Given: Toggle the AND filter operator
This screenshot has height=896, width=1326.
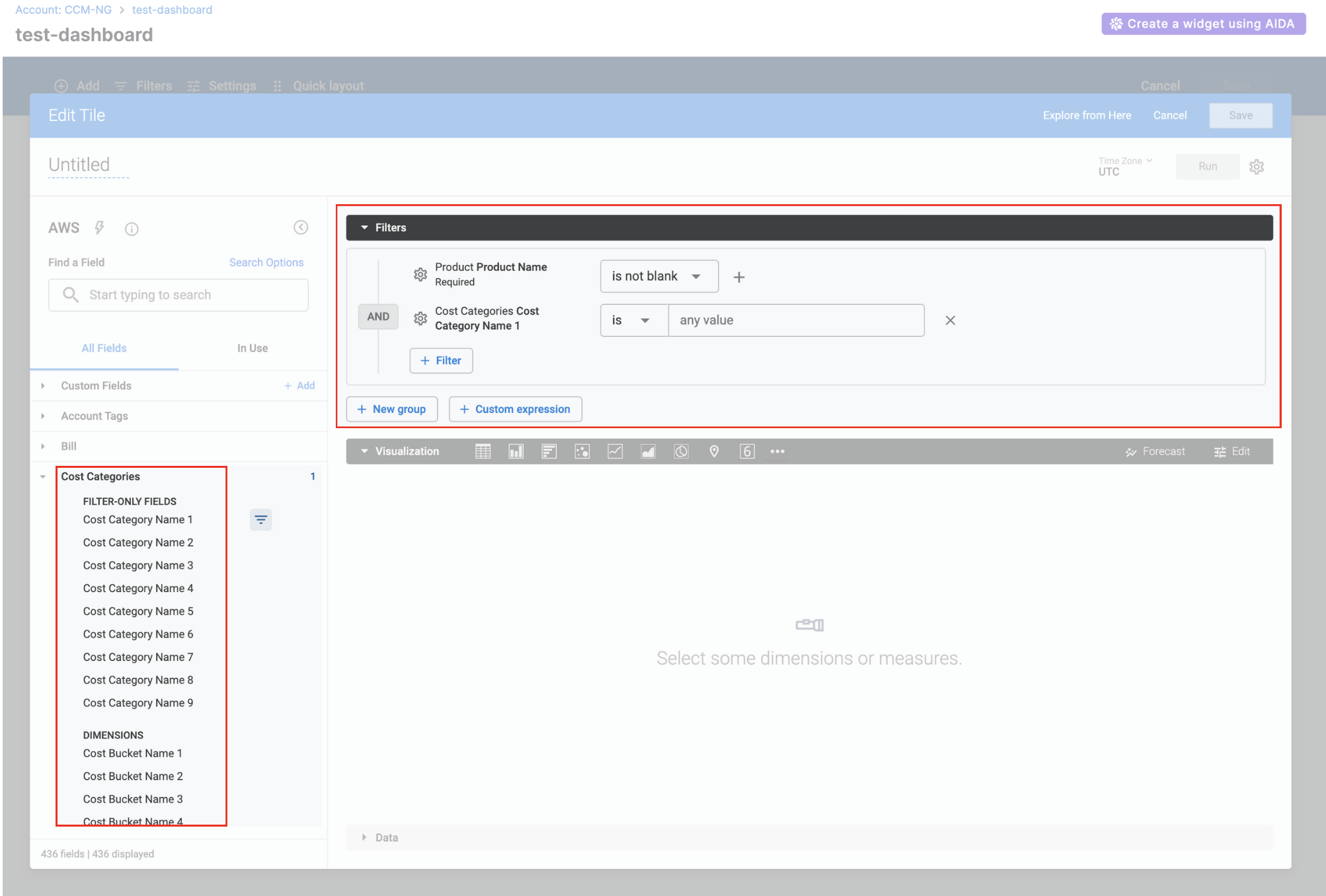Looking at the screenshot, I should [378, 317].
